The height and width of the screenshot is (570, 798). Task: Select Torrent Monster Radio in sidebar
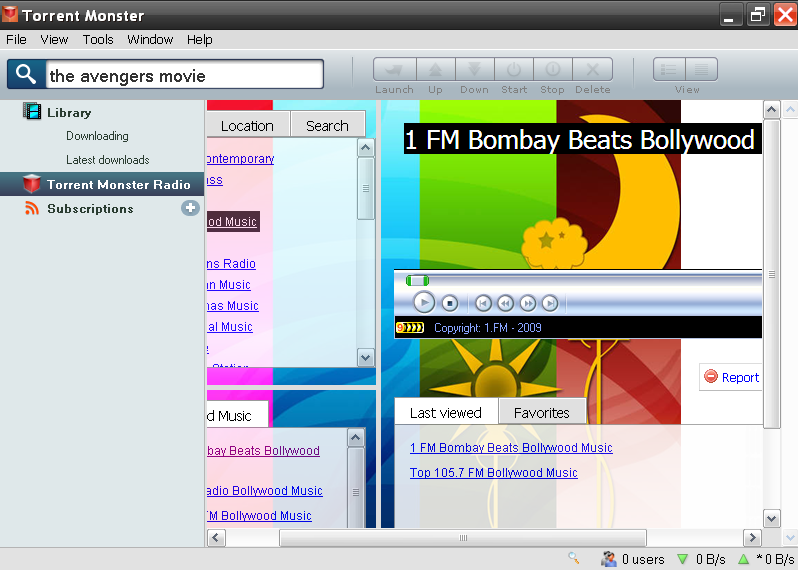tap(102, 184)
